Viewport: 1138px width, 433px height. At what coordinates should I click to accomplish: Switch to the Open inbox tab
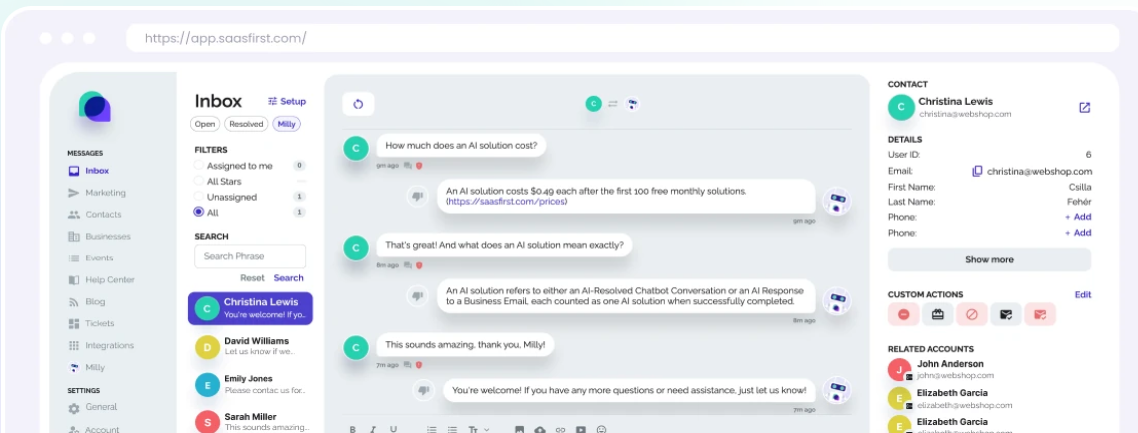pos(205,124)
